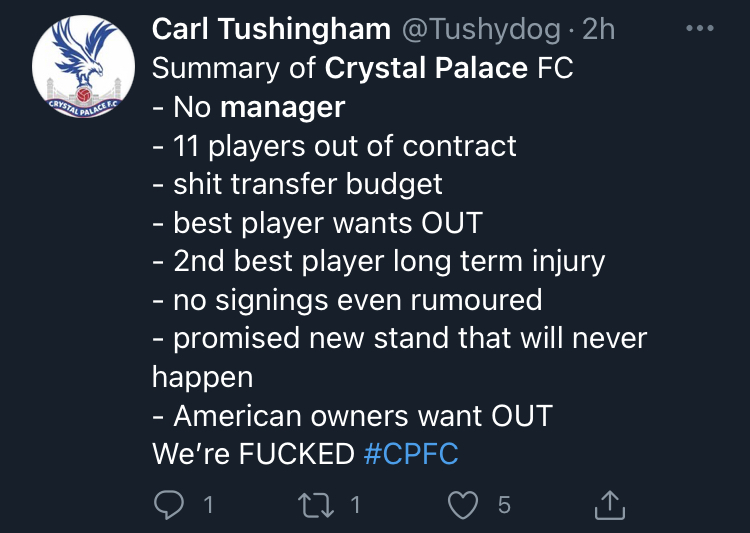750x533 pixels.
Task: Open Carl Tushingham's profile name
Action: pyautogui.click(x=271, y=29)
